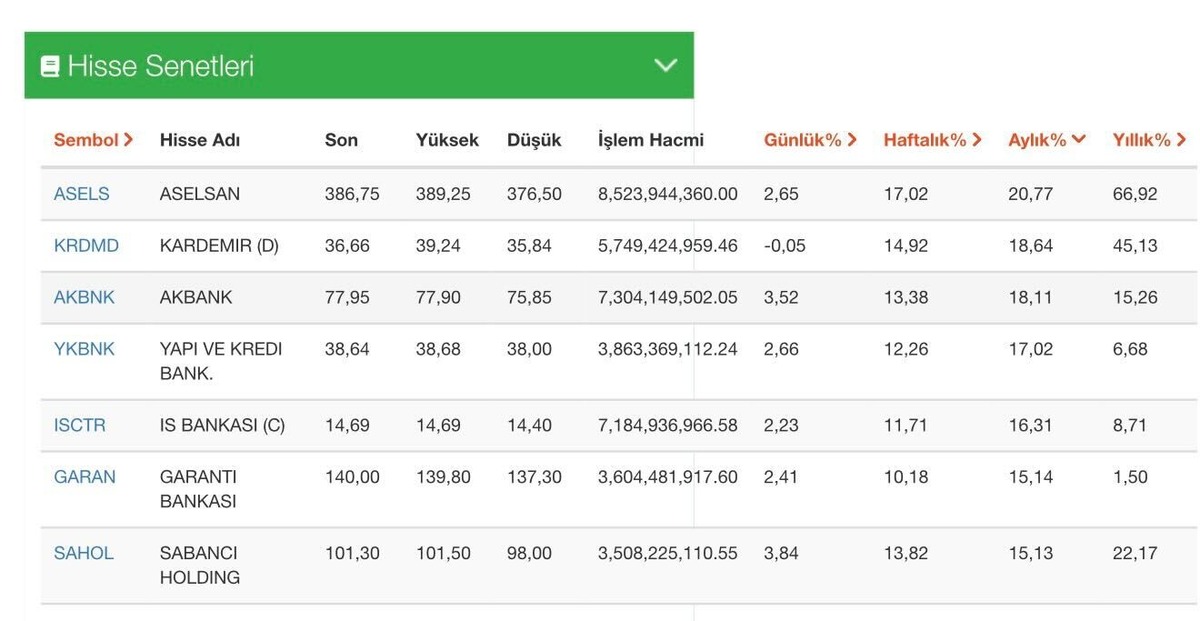
Task: Click ASELSAN low value 376,50
Action: (534, 194)
